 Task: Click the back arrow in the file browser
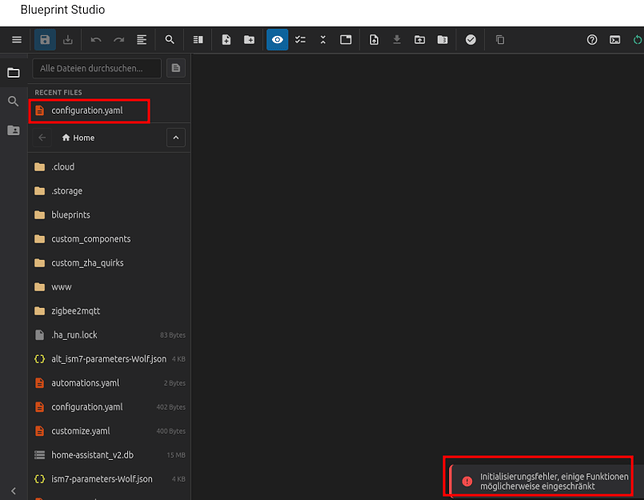pos(42,138)
